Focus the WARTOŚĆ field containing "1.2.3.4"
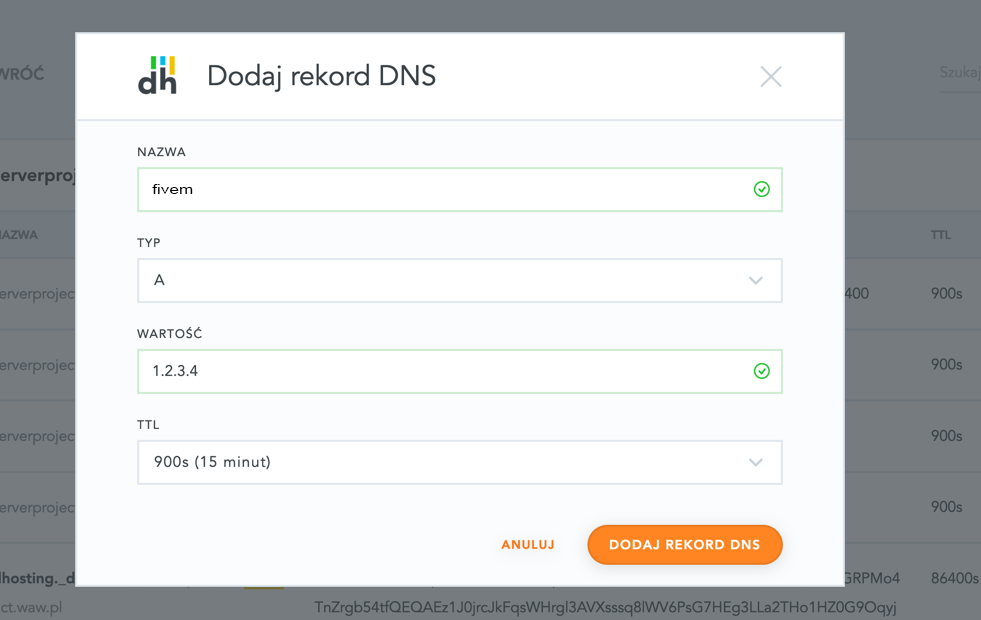 pyautogui.click(x=440, y=371)
